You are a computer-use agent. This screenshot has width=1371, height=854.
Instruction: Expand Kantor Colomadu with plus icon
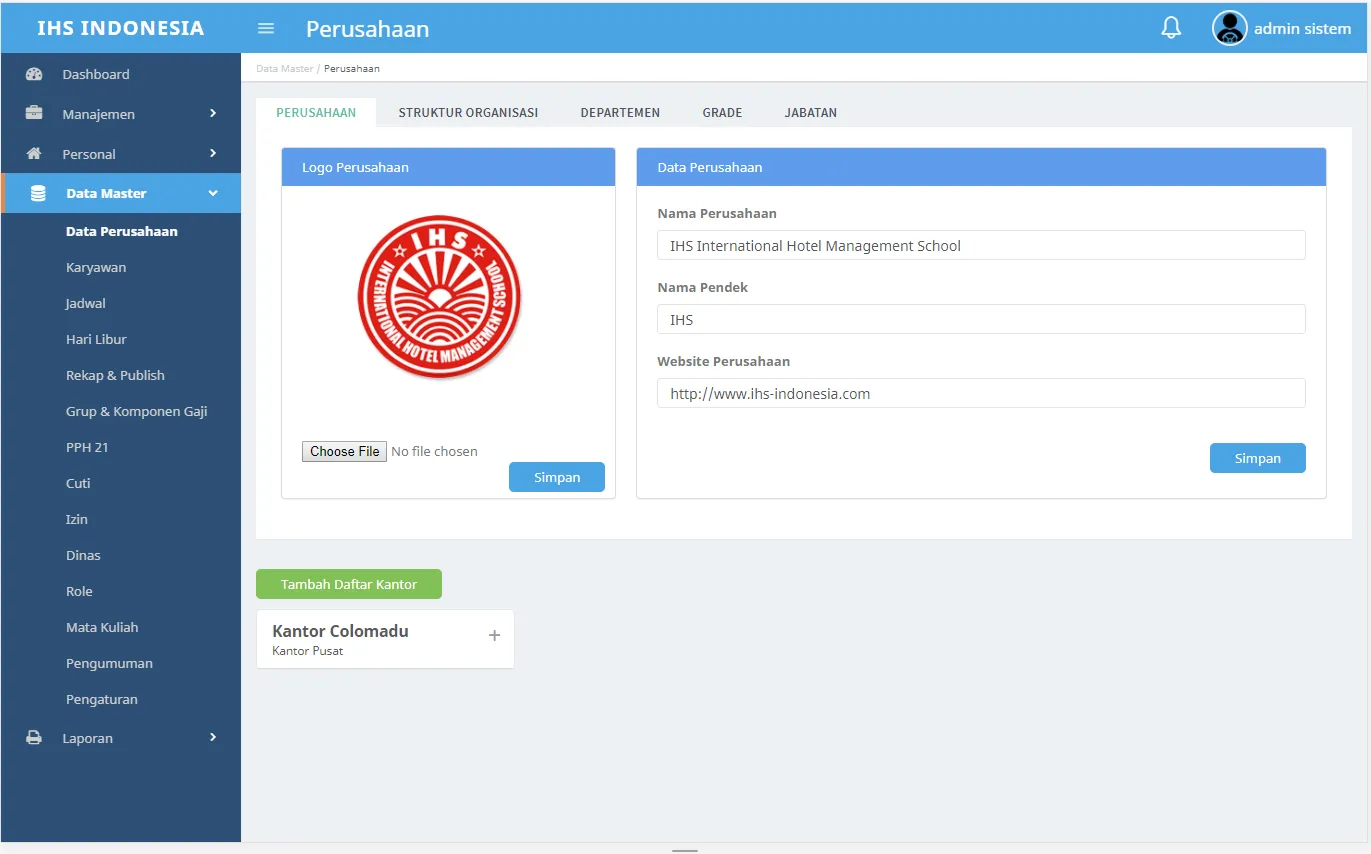click(494, 636)
